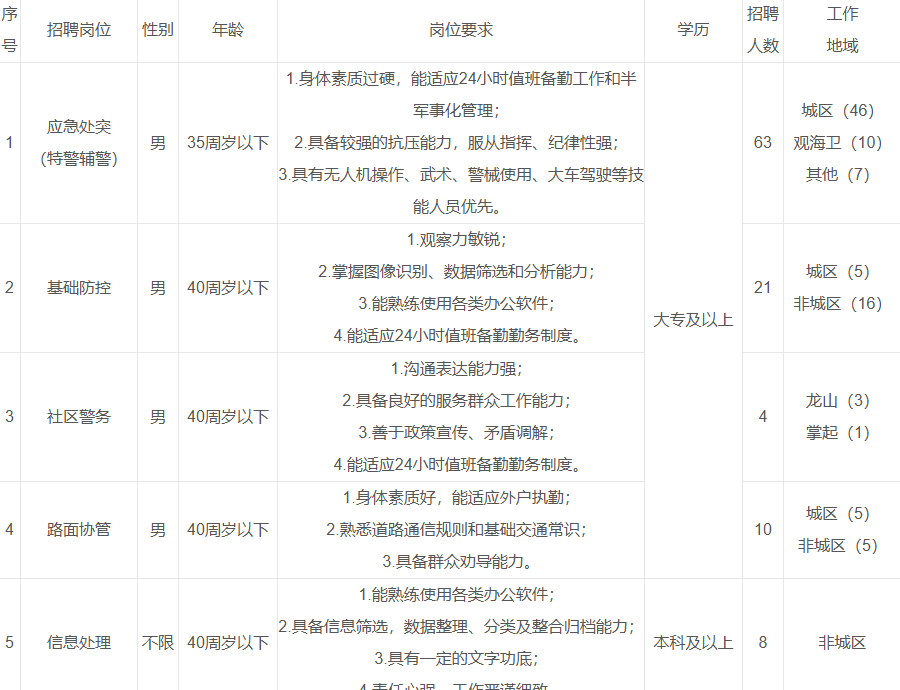Click the 工作地域 column header
Image resolution: width=900 pixels, height=690 pixels.
coord(842,30)
